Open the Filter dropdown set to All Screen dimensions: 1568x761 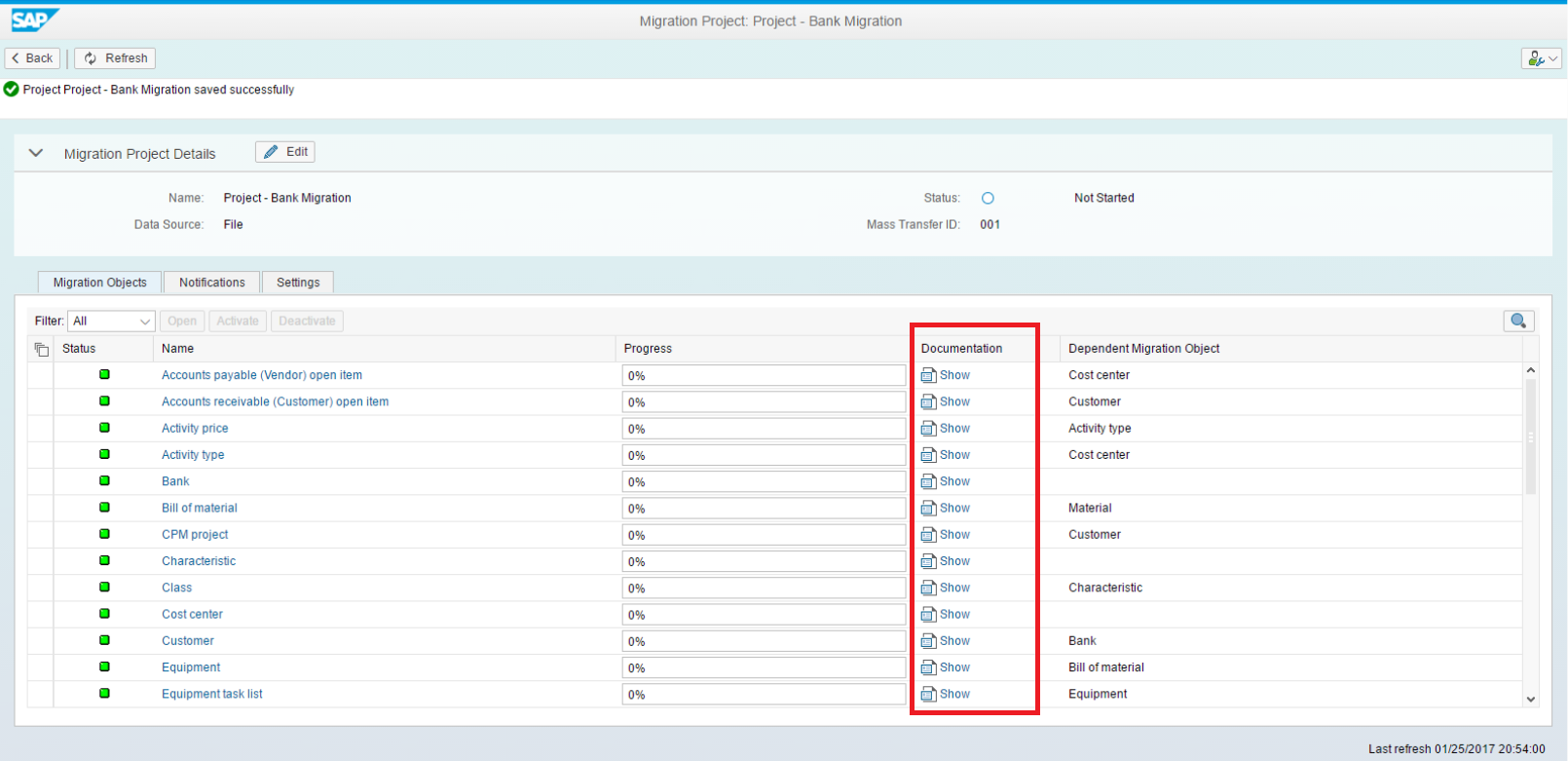click(x=111, y=321)
